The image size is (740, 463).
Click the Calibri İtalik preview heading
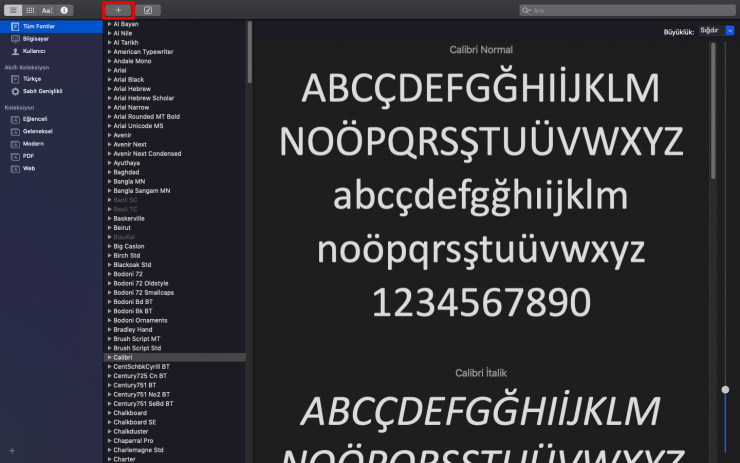tap(481, 373)
